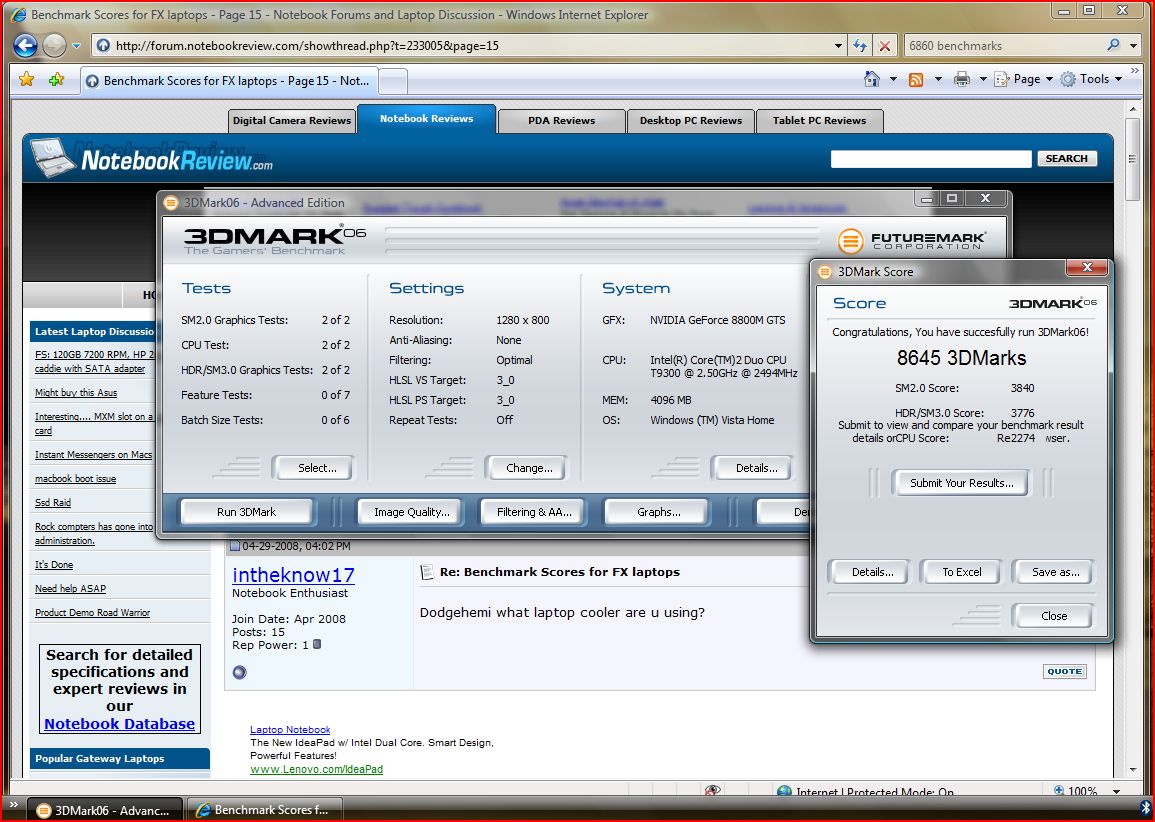
Task: Open the Page menu
Action: tap(1024, 79)
